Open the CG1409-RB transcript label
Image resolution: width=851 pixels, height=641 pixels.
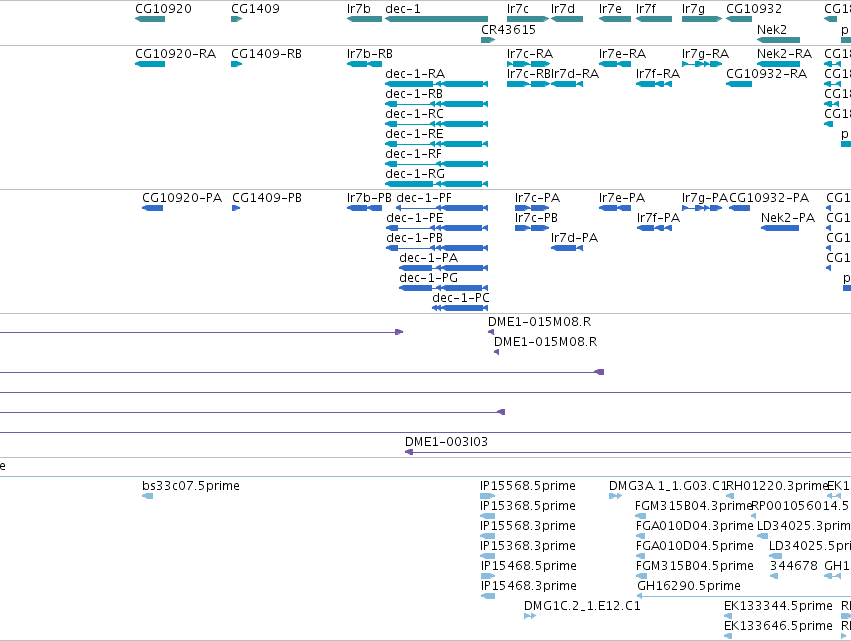coord(266,54)
